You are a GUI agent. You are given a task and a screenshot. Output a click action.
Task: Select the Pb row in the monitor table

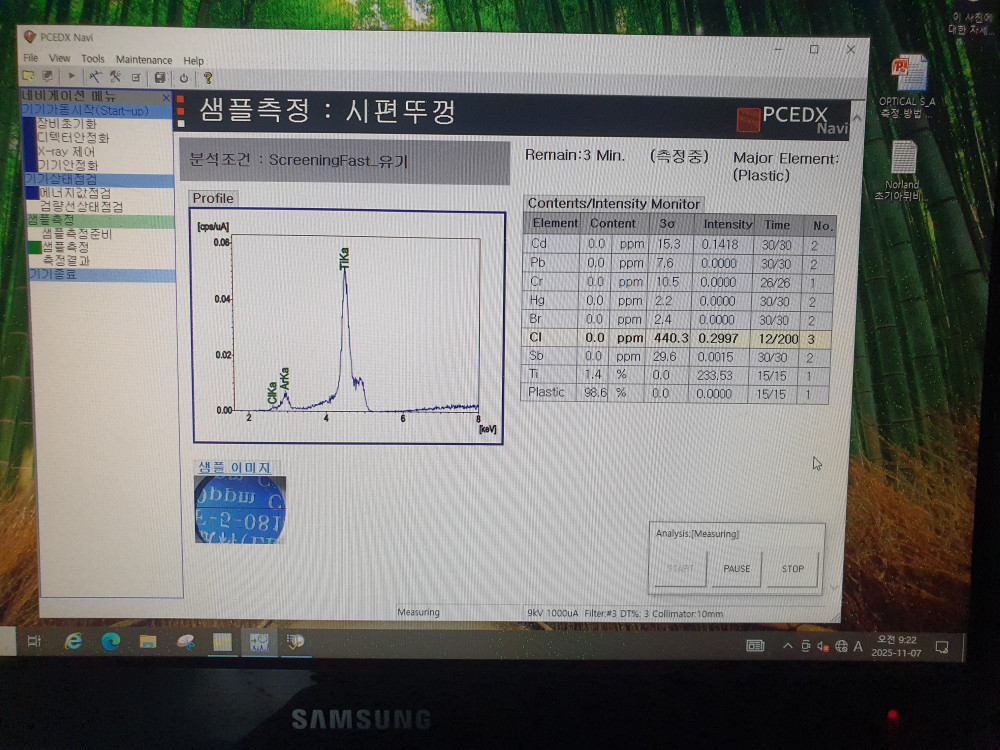click(678, 263)
